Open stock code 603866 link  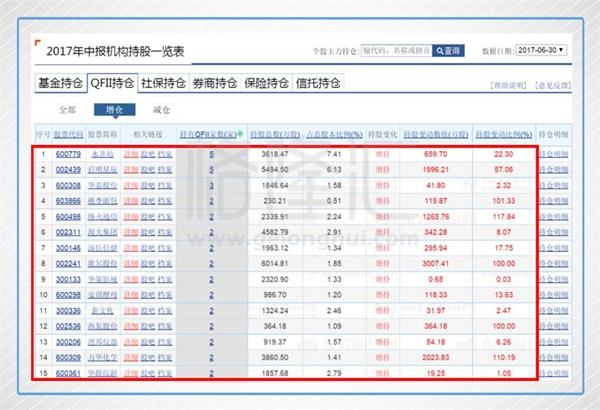pos(68,201)
